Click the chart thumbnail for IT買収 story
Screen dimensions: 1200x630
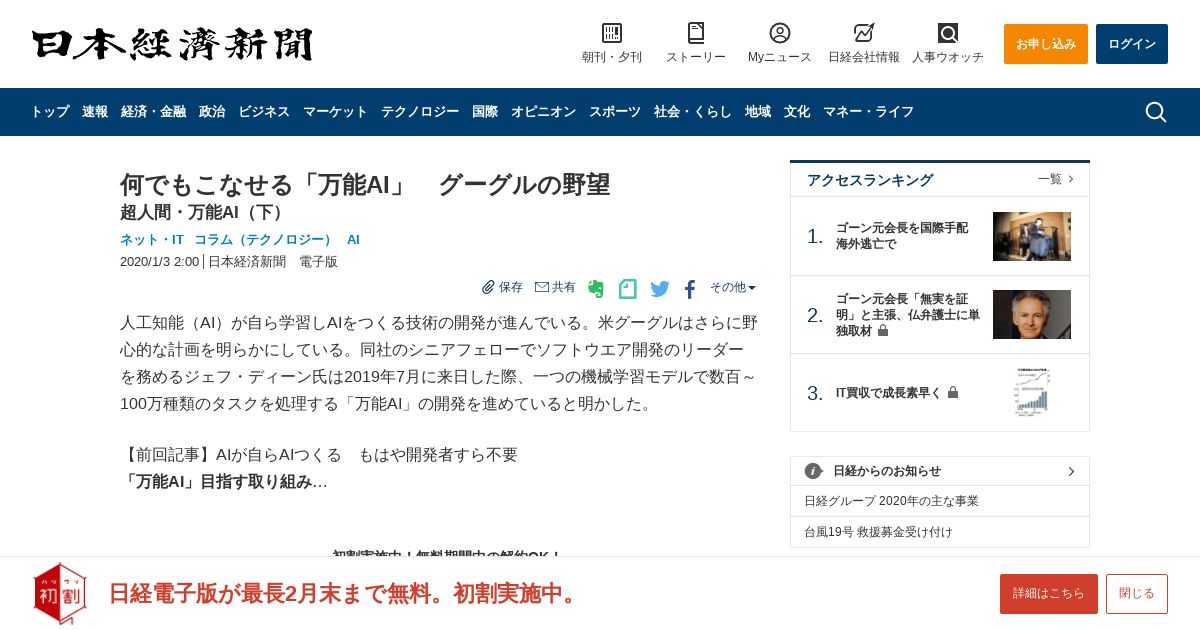(x=1032, y=392)
